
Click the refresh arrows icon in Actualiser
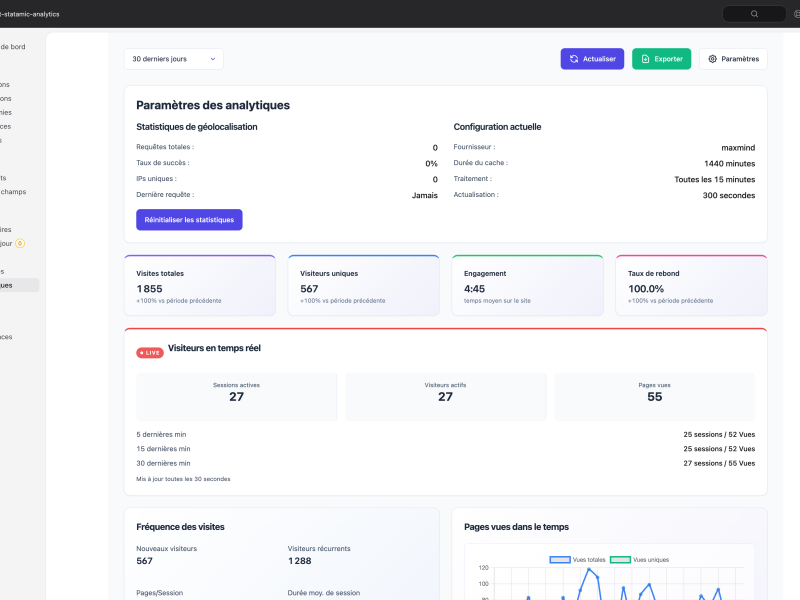point(574,59)
